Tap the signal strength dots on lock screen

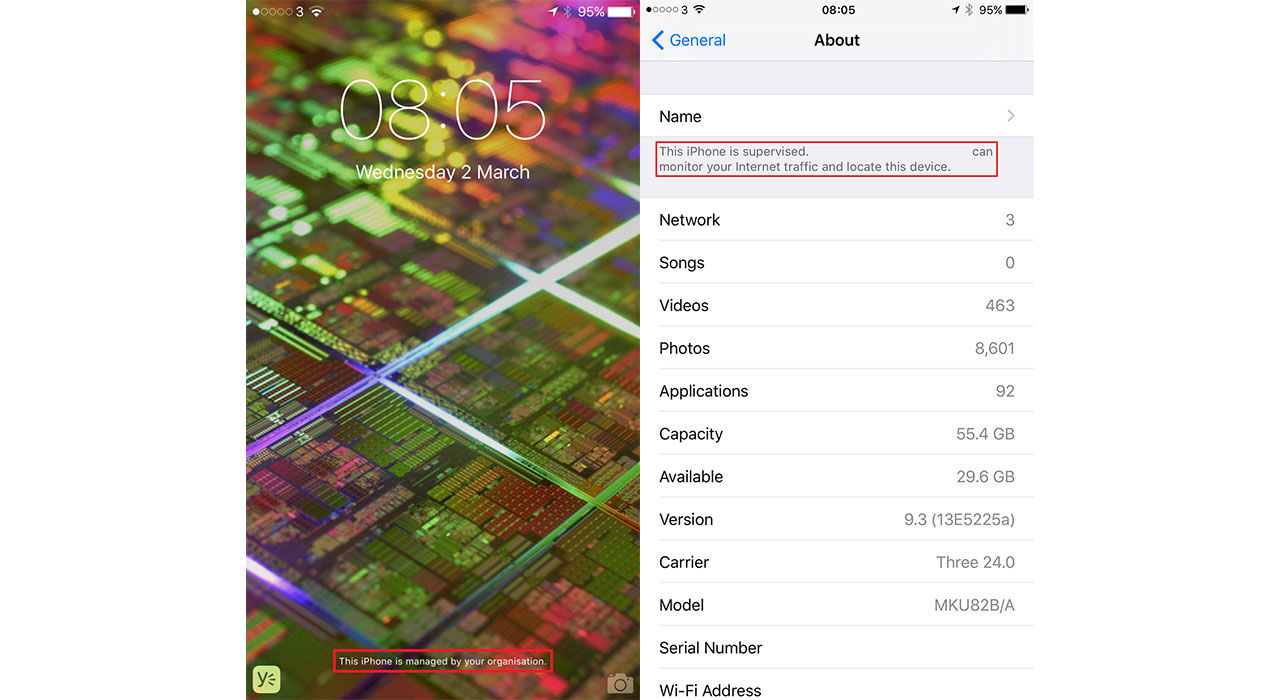pos(272,12)
